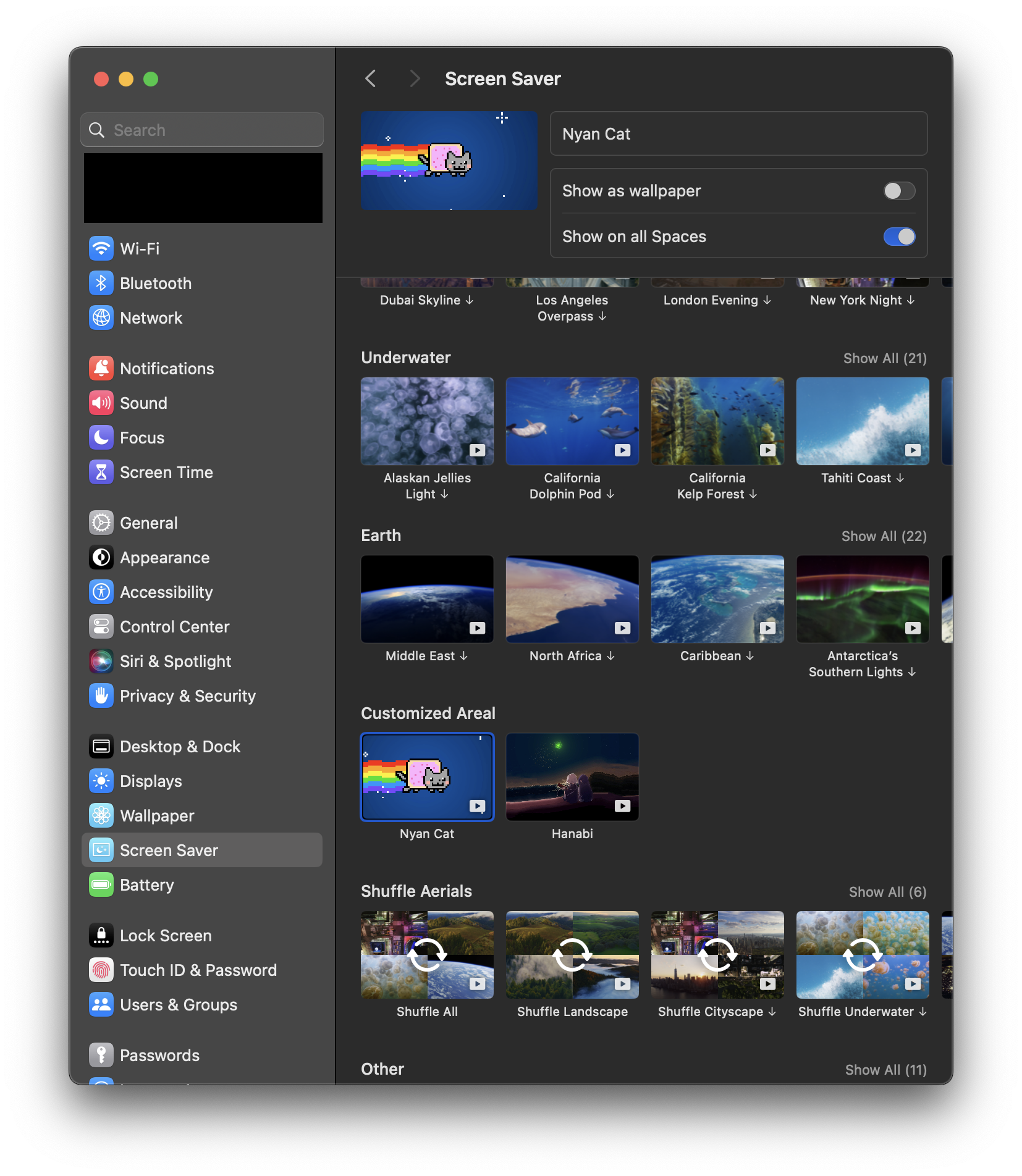Select the Appearance icon
Screen dimensions: 1022x1176
pos(101,558)
